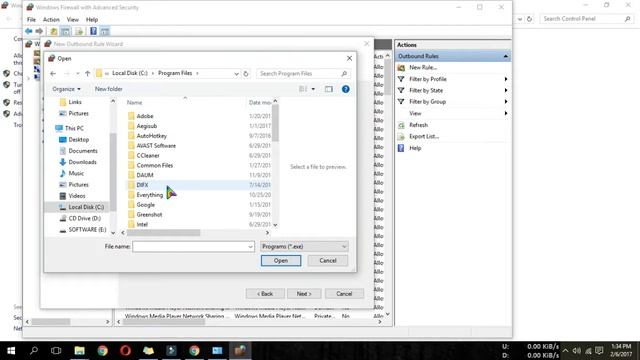Select the Common Files folder
Image resolution: width=640 pixels, height=360 pixels.
pos(155,165)
